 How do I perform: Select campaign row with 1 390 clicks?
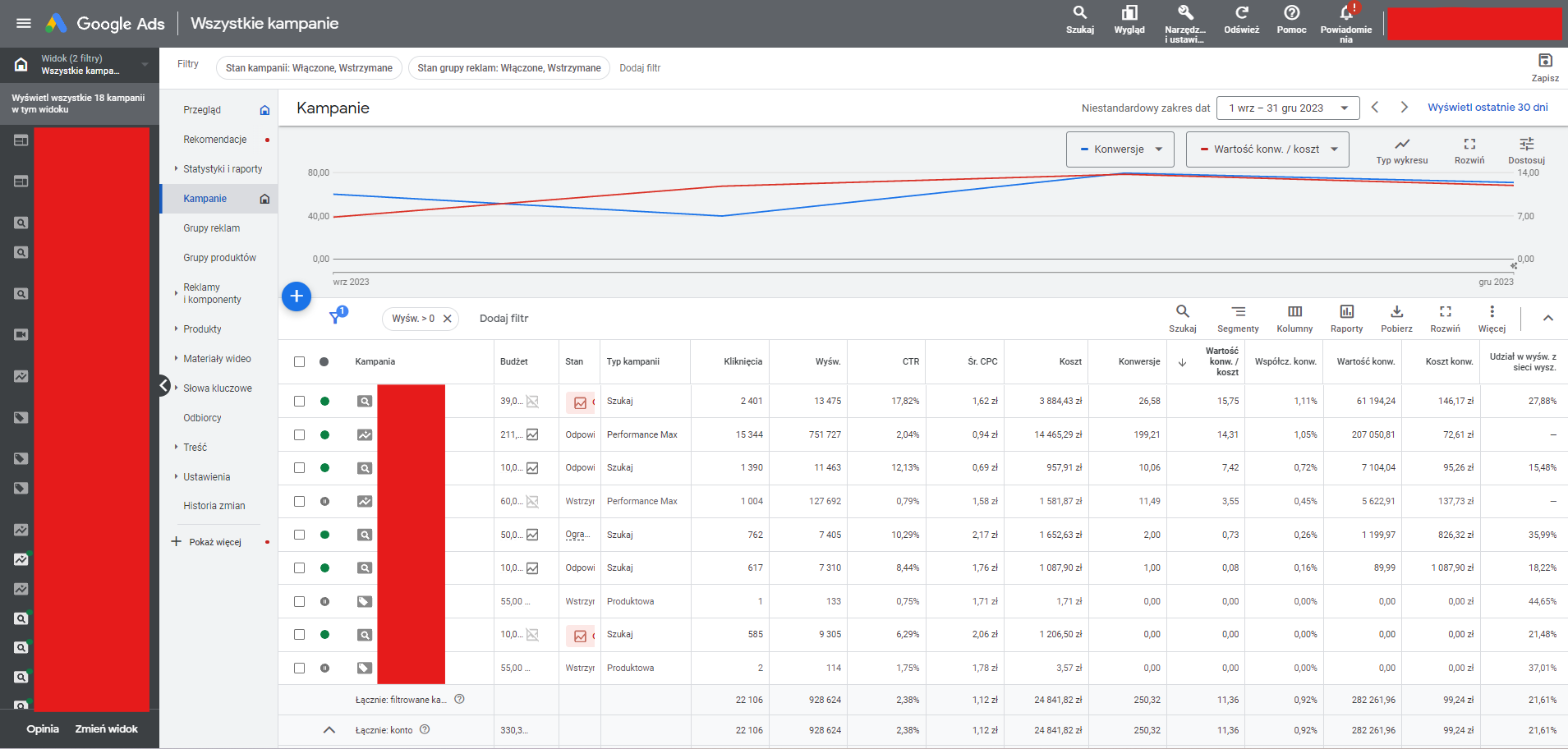(299, 467)
